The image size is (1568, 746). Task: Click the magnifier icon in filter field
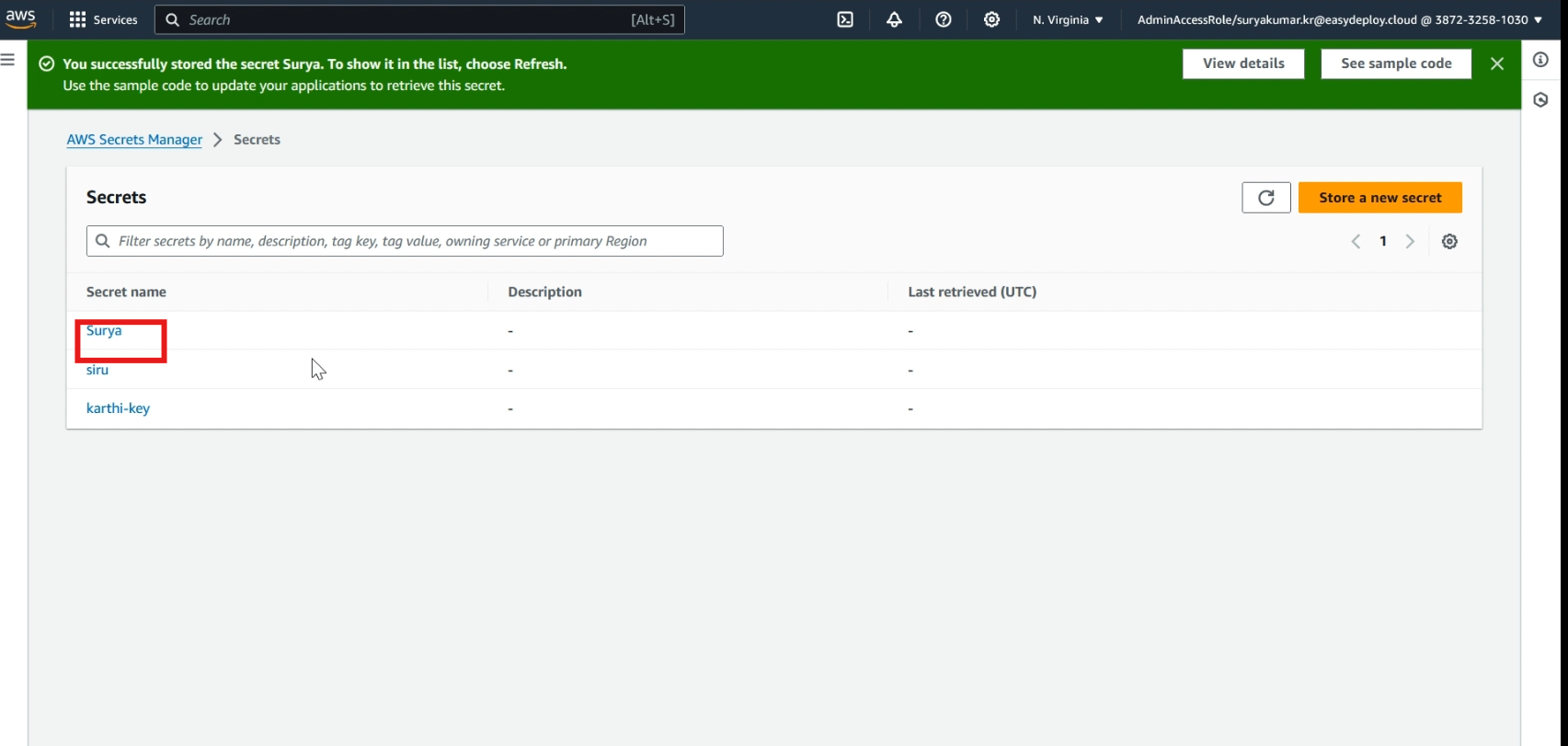pyautogui.click(x=103, y=241)
